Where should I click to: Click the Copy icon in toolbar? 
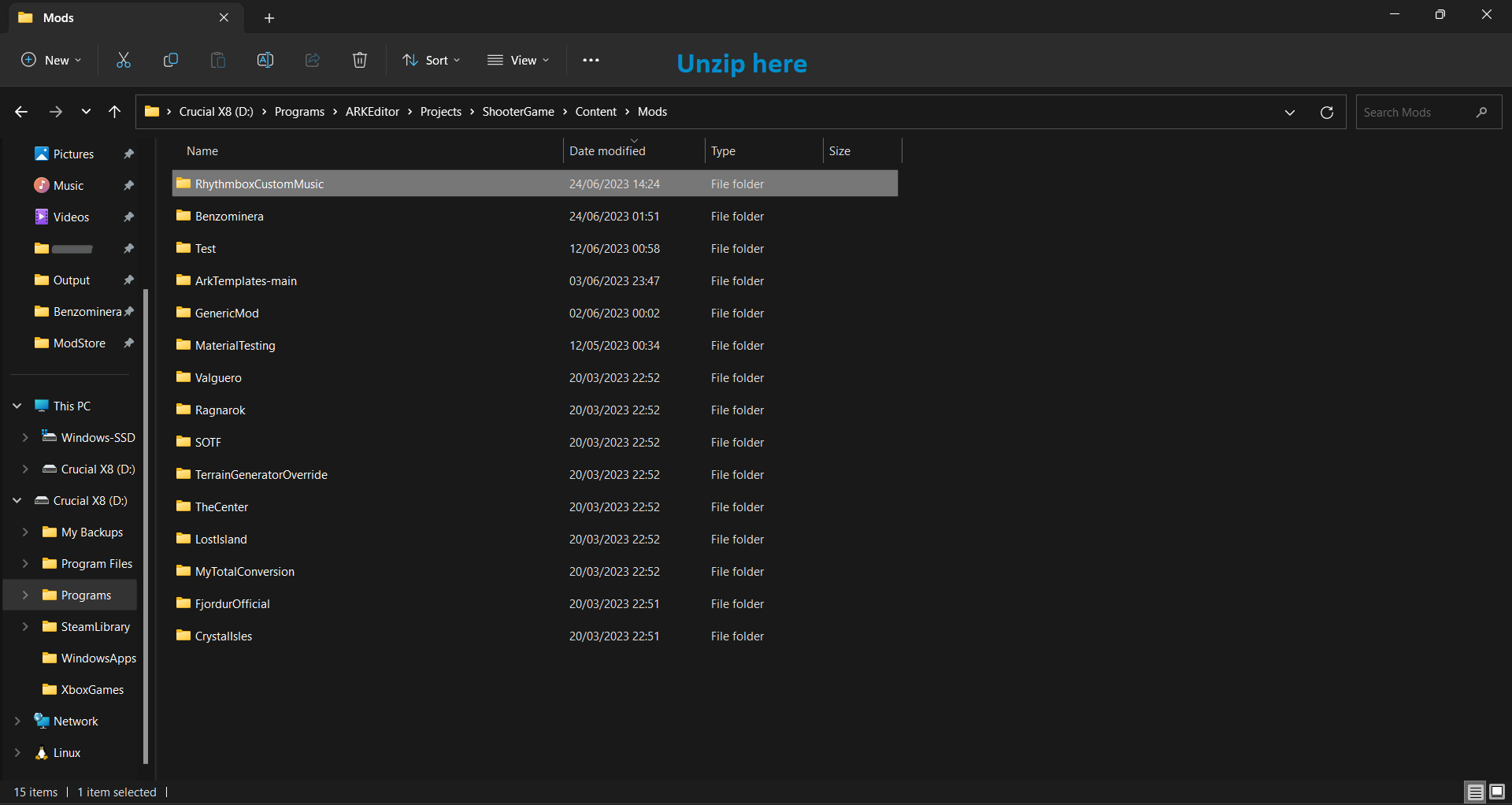coord(171,60)
